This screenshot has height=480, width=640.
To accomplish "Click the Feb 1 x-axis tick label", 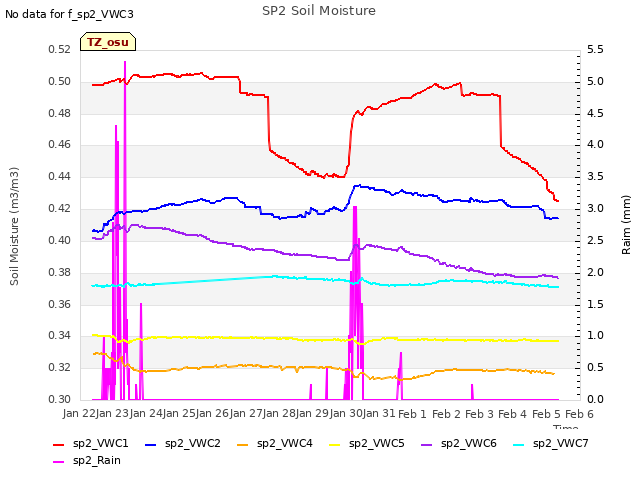I will pyautogui.click(x=412, y=414).
